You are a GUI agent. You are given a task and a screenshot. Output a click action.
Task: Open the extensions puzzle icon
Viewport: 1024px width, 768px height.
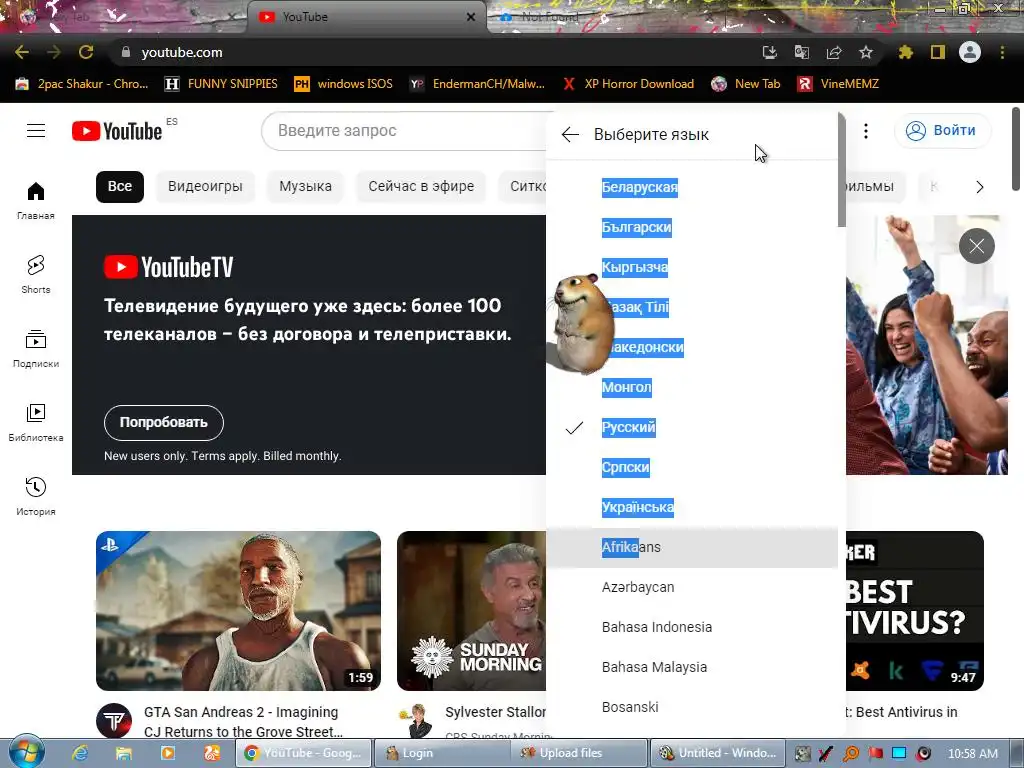click(x=905, y=52)
